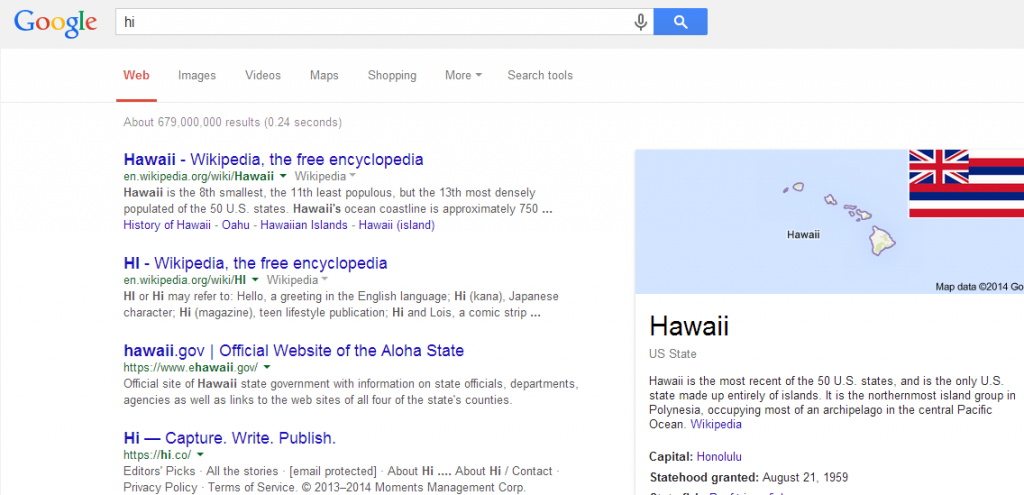The image size is (1024, 495).
Task: Expand green arrow next to en.wikipedia.org/wiki/Hawaii
Action: (x=283, y=176)
